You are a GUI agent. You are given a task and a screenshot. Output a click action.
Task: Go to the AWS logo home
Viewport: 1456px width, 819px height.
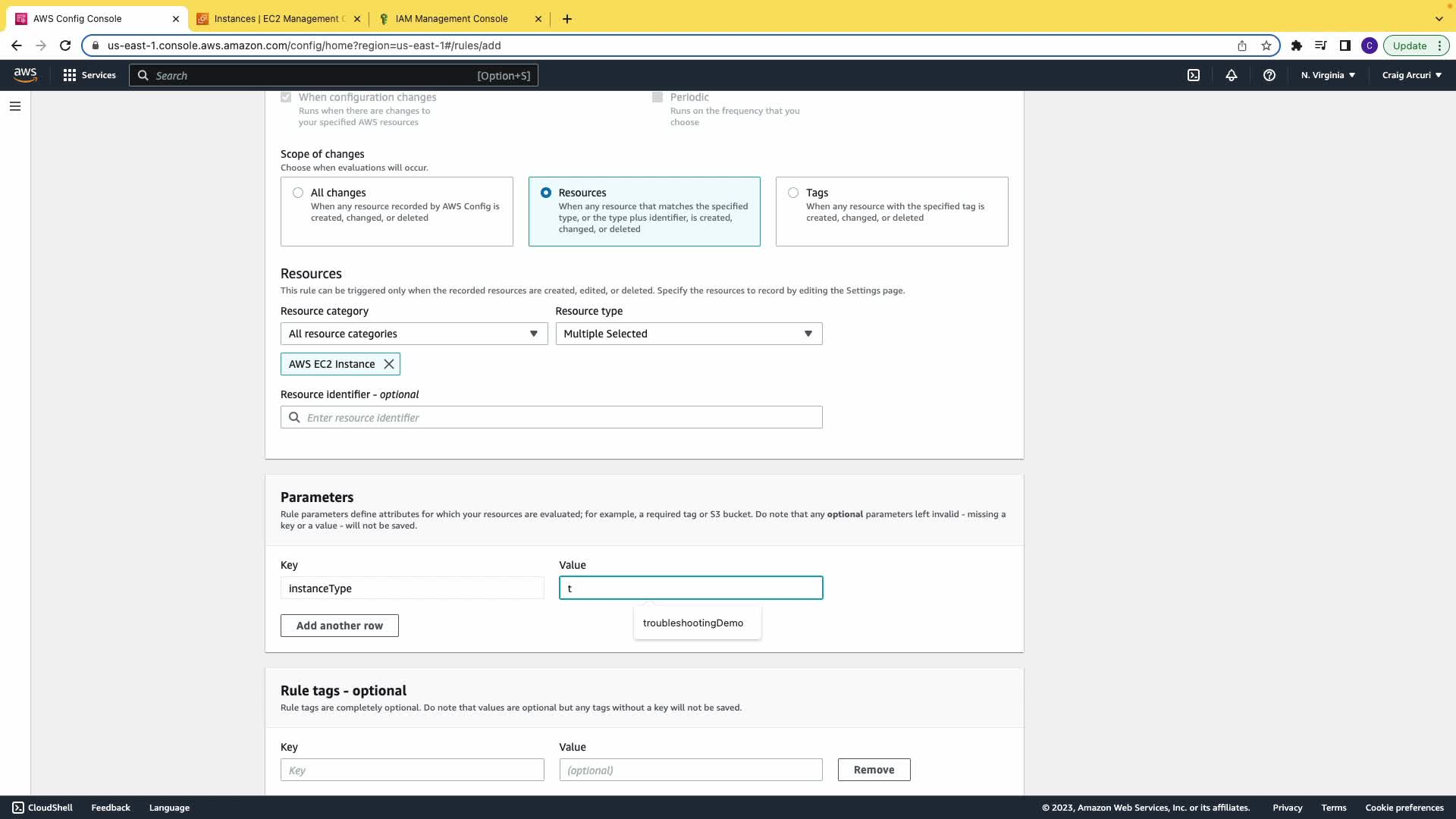pyautogui.click(x=25, y=74)
